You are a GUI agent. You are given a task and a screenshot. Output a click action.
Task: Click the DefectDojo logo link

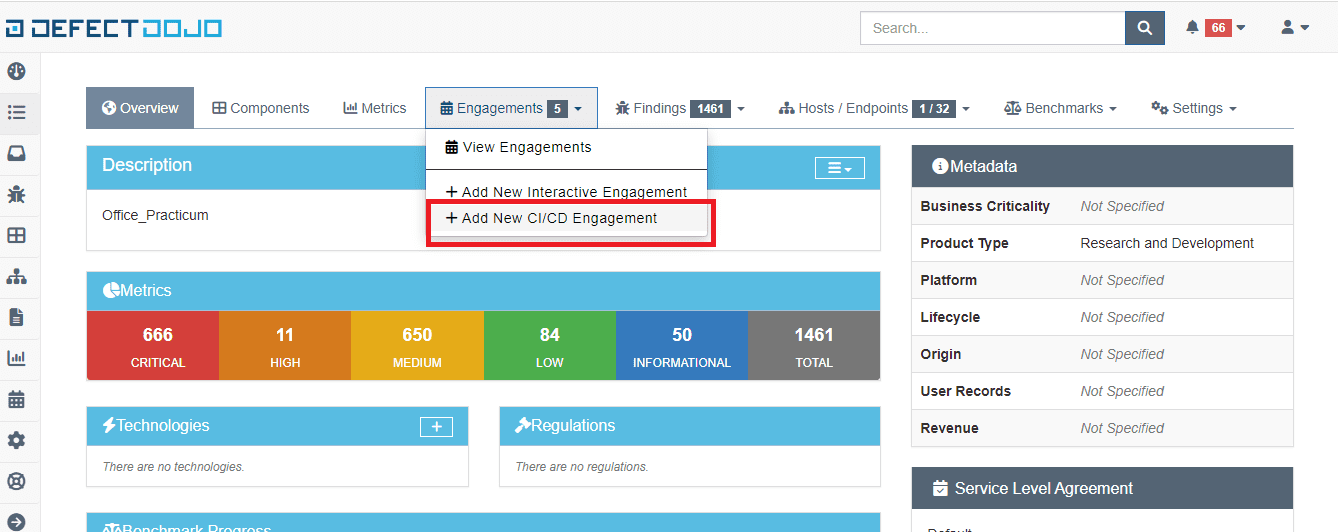112,28
